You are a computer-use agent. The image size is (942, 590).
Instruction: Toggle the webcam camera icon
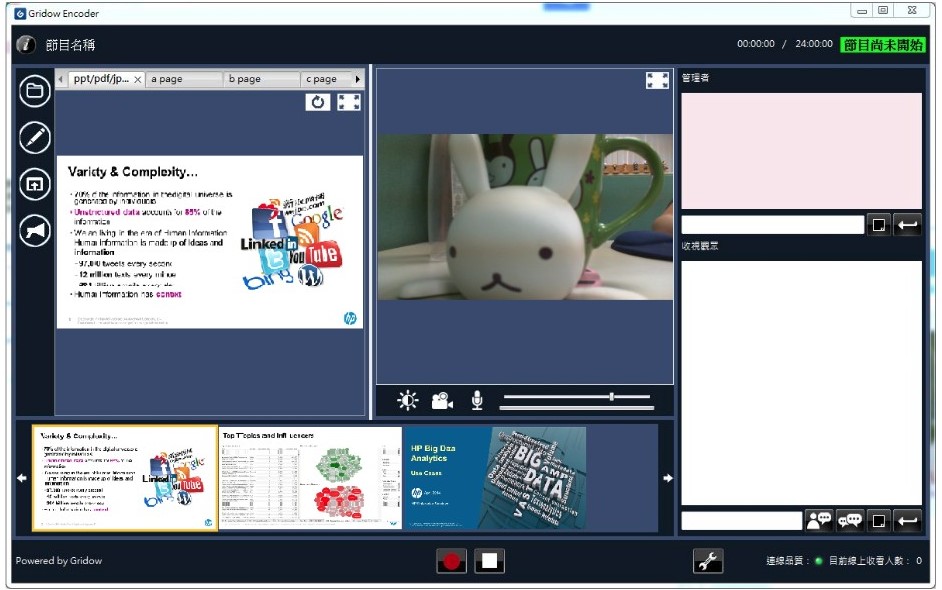[442, 401]
